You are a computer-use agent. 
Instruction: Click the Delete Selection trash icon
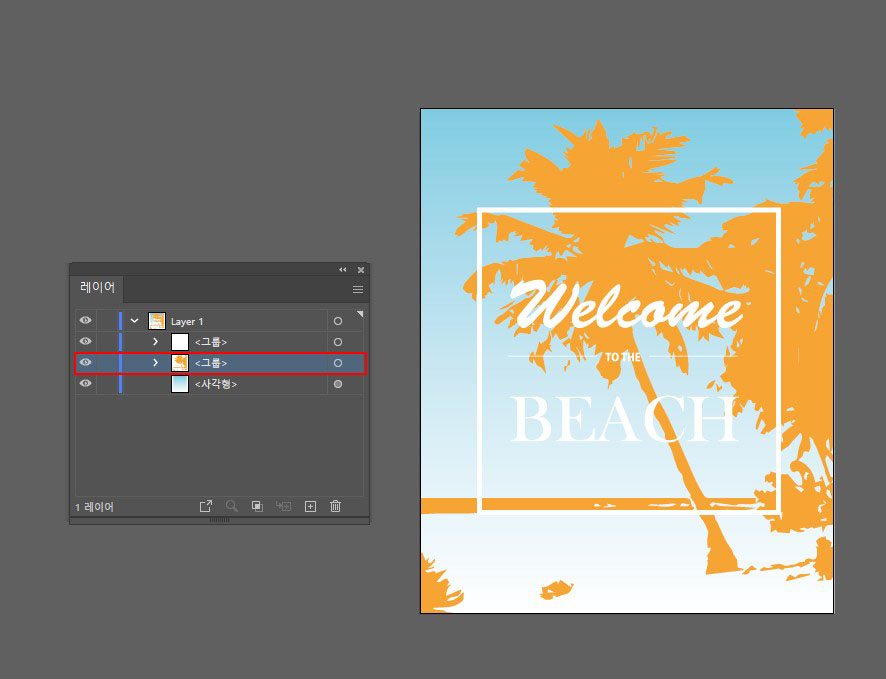(336, 506)
